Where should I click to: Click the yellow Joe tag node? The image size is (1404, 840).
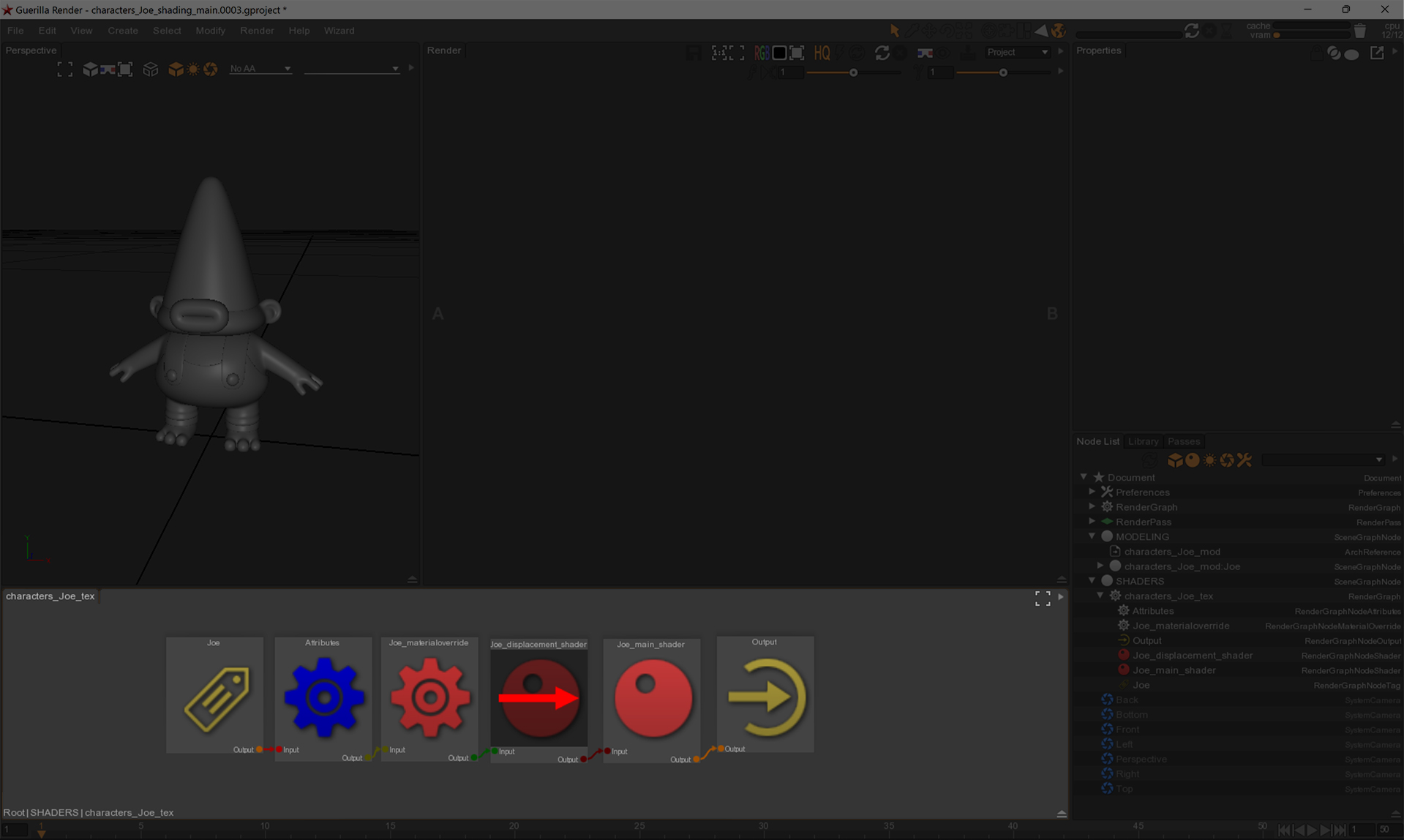(x=215, y=697)
